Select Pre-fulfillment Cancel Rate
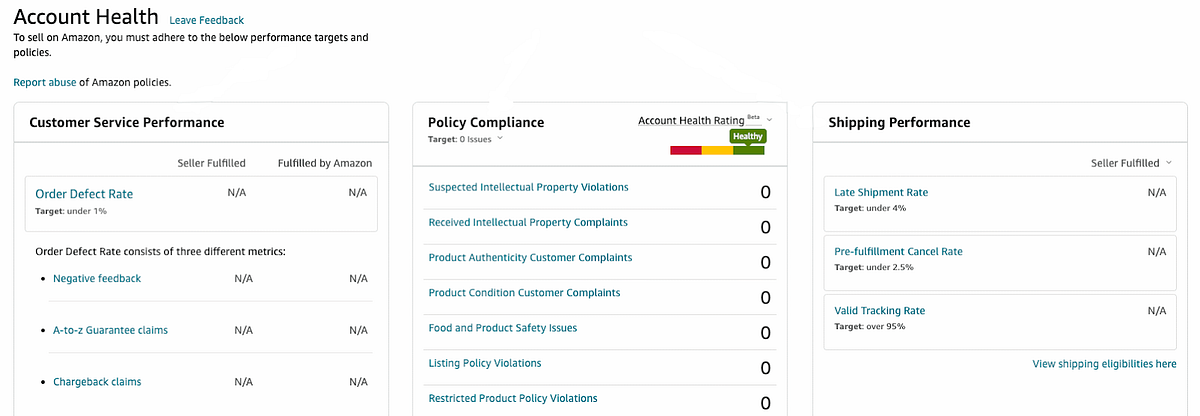This screenshot has width=1200, height=416. click(x=898, y=252)
